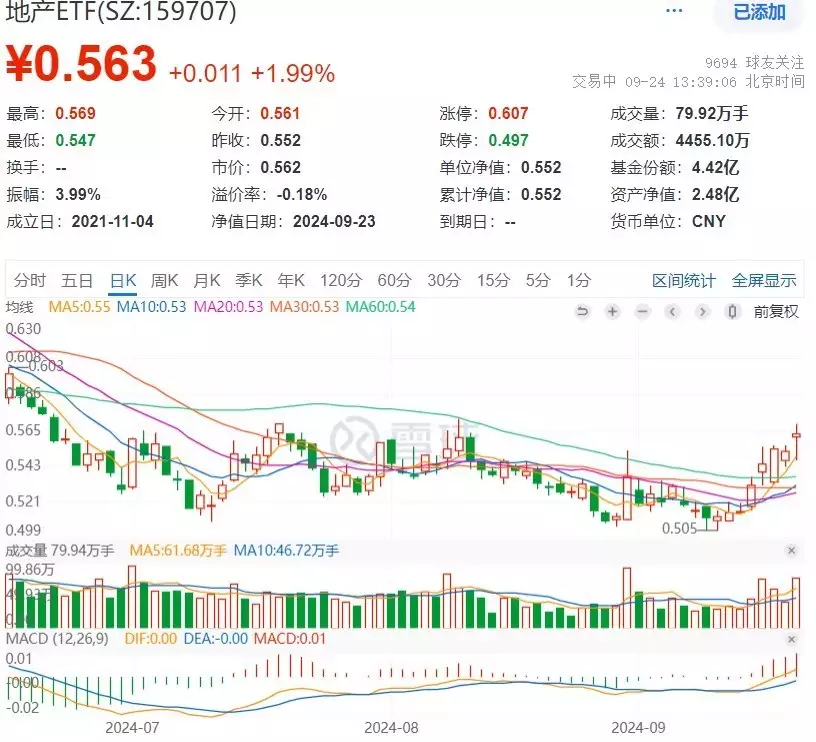
Task: Select the 日K chart tab
Action: [x=123, y=280]
